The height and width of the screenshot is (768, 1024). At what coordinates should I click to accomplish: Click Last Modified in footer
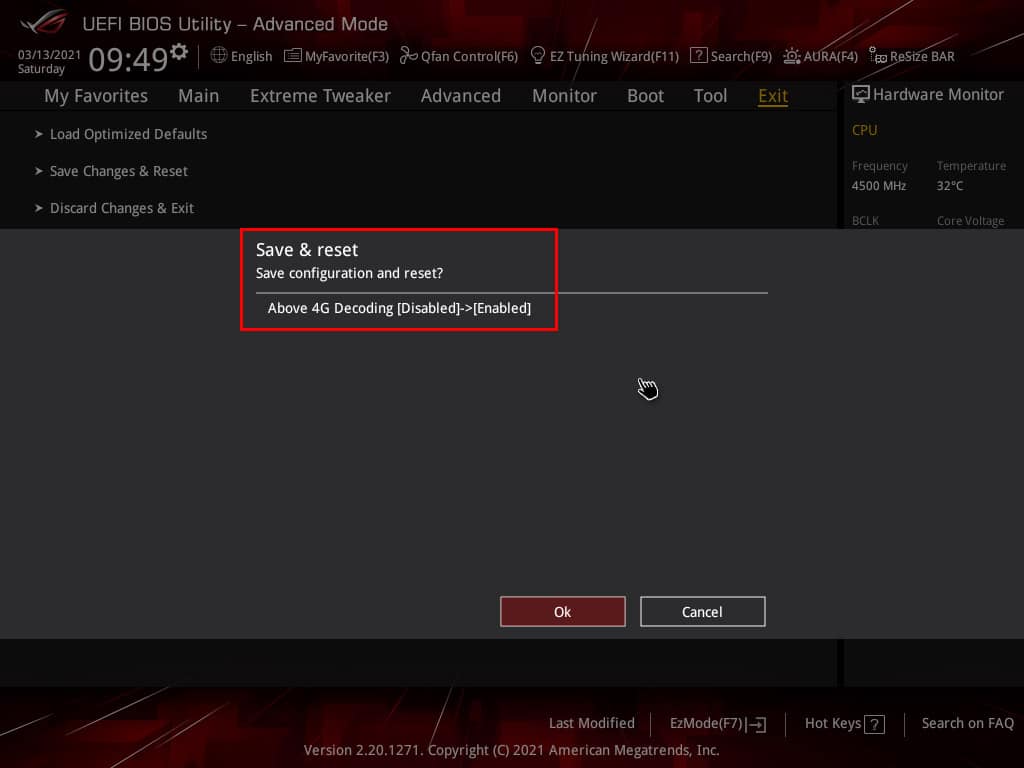coord(592,723)
